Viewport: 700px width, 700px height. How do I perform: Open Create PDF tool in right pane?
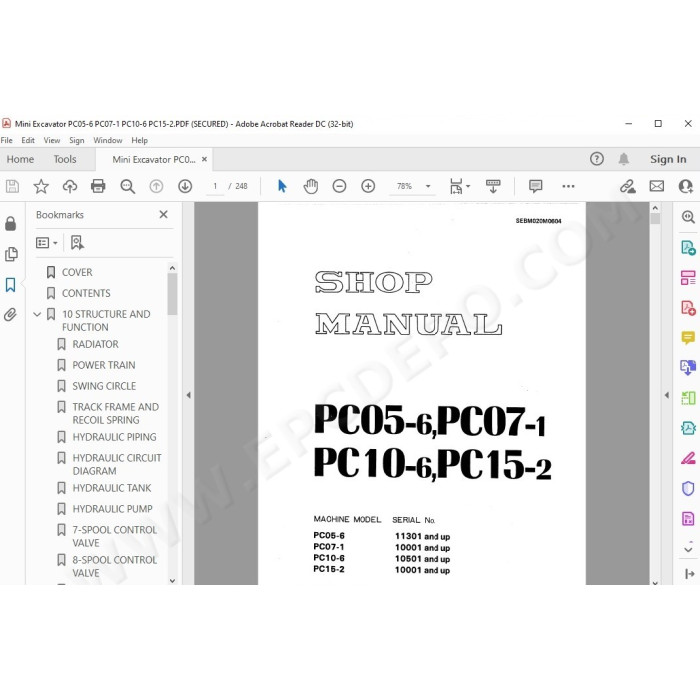[x=688, y=308]
